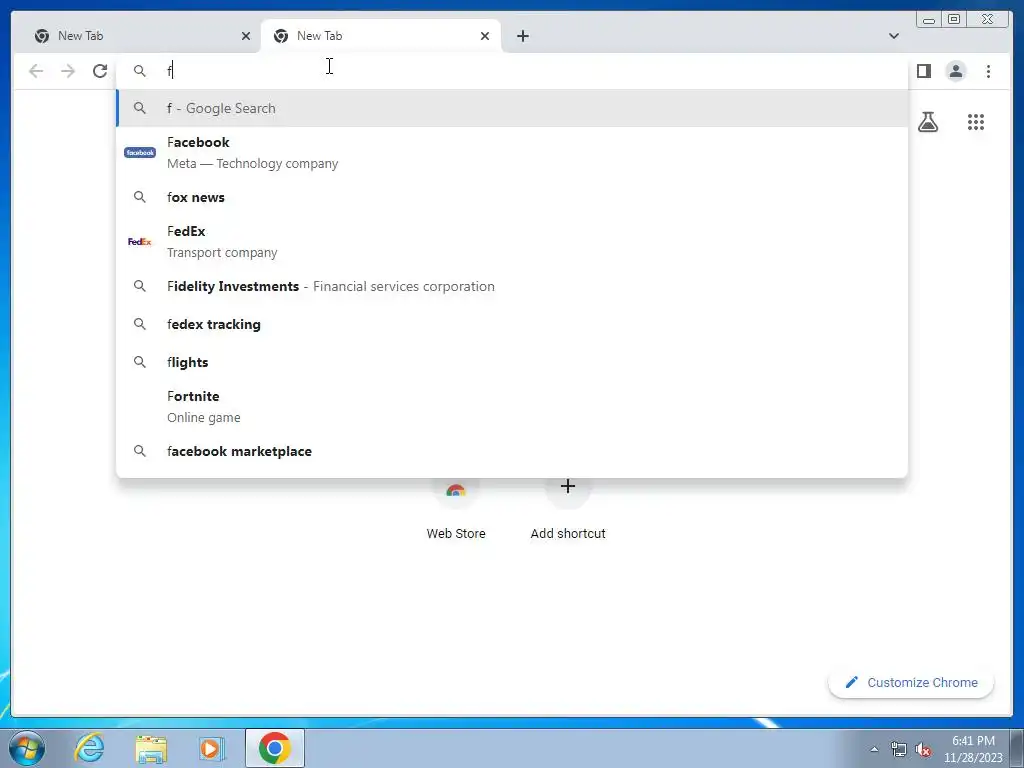Open a new tab with plus button

point(522,36)
